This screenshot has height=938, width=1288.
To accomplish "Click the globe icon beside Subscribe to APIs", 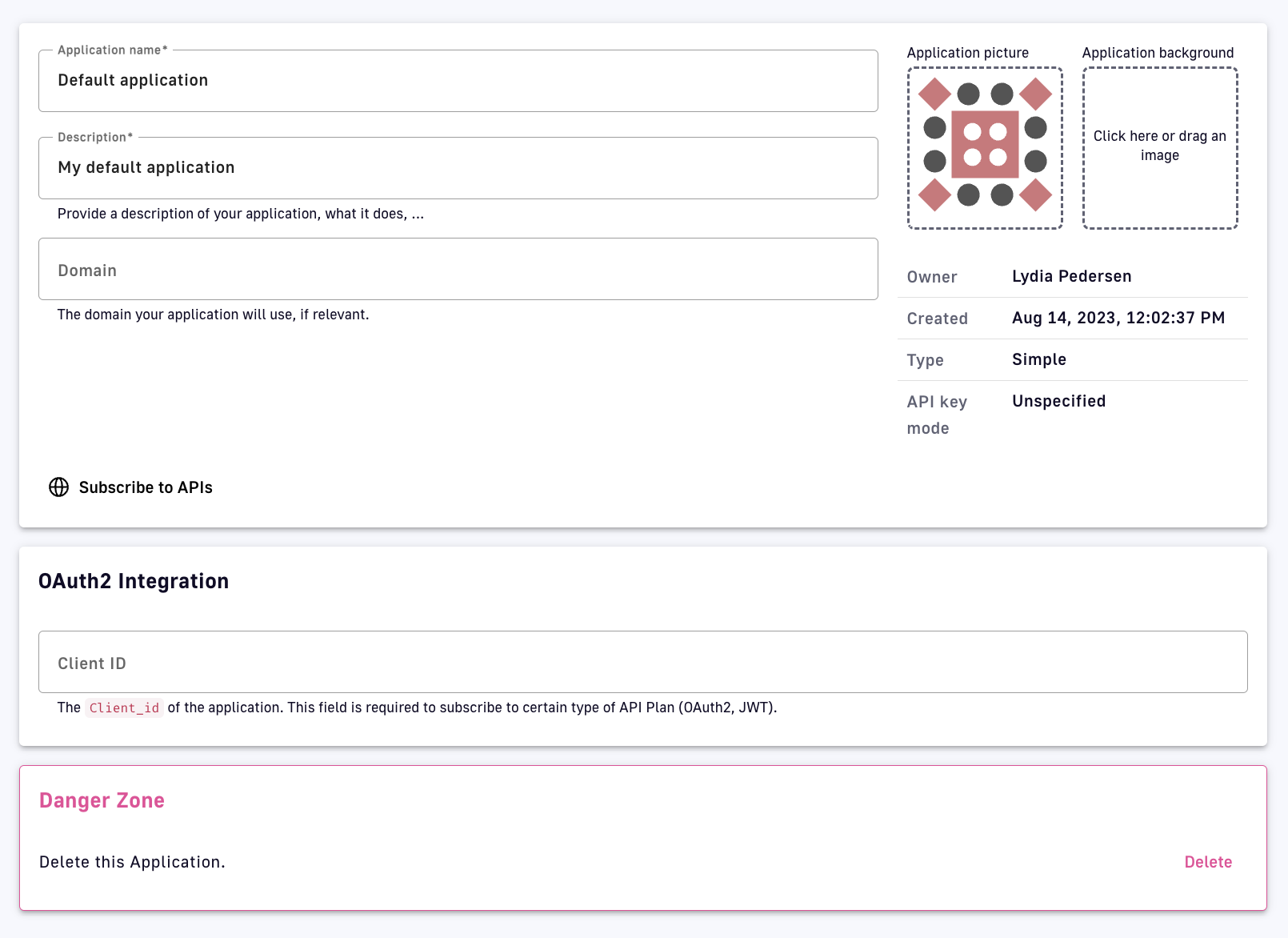I will tap(58, 487).
